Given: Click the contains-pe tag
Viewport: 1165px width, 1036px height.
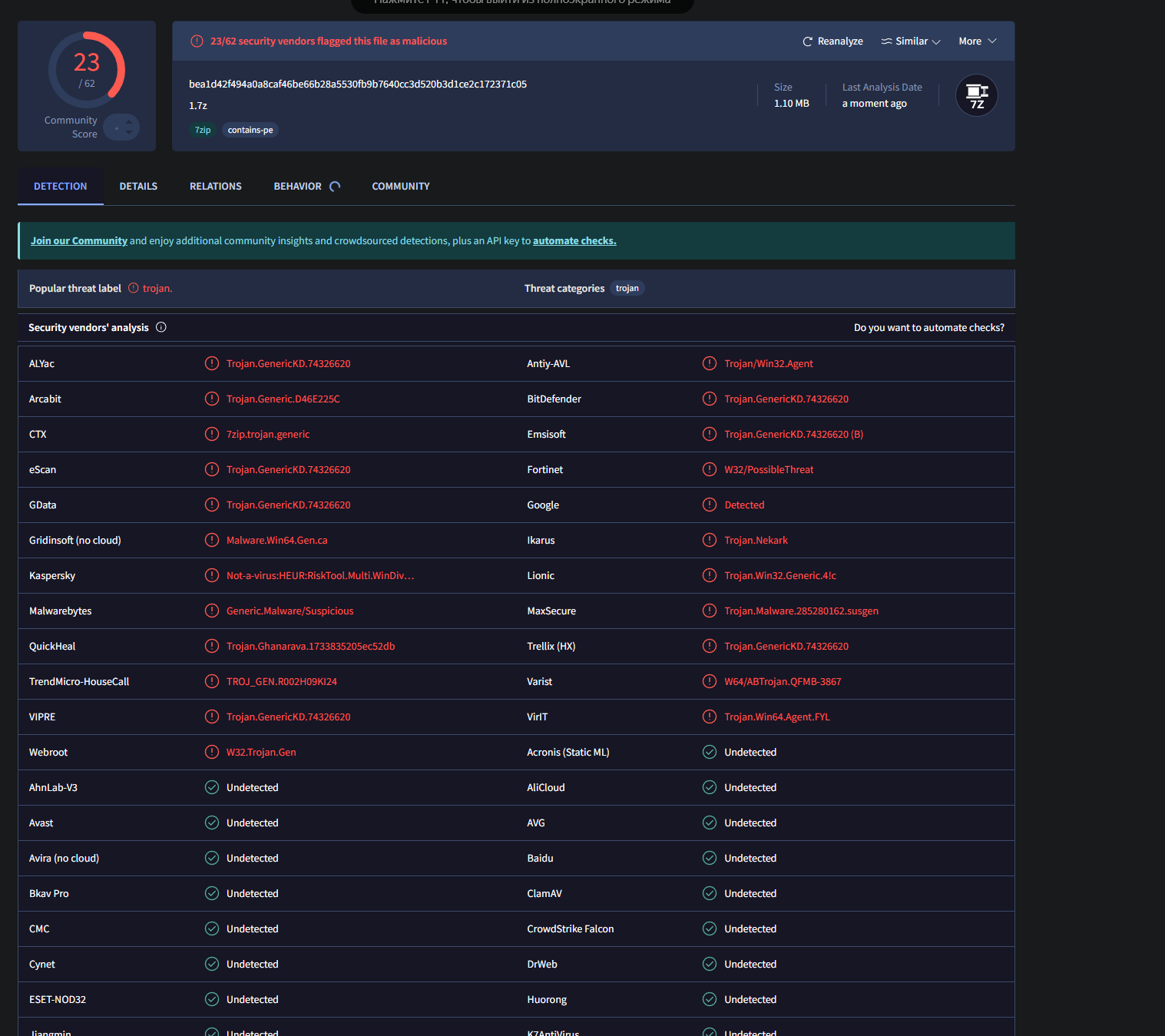Looking at the screenshot, I should click(250, 131).
